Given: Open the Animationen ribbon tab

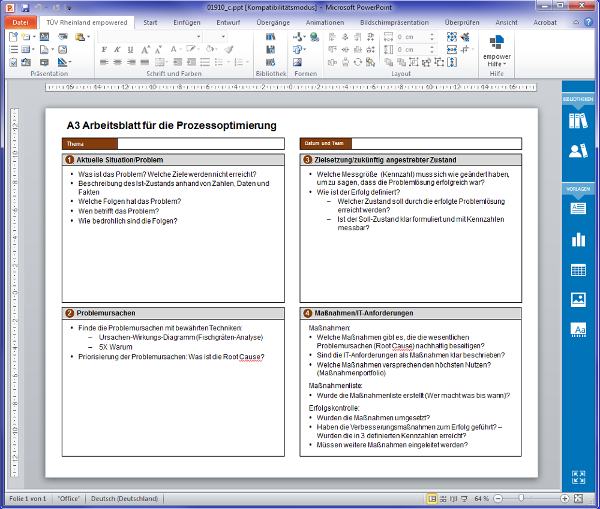Looking at the screenshot, I should (x=324, y=20).
